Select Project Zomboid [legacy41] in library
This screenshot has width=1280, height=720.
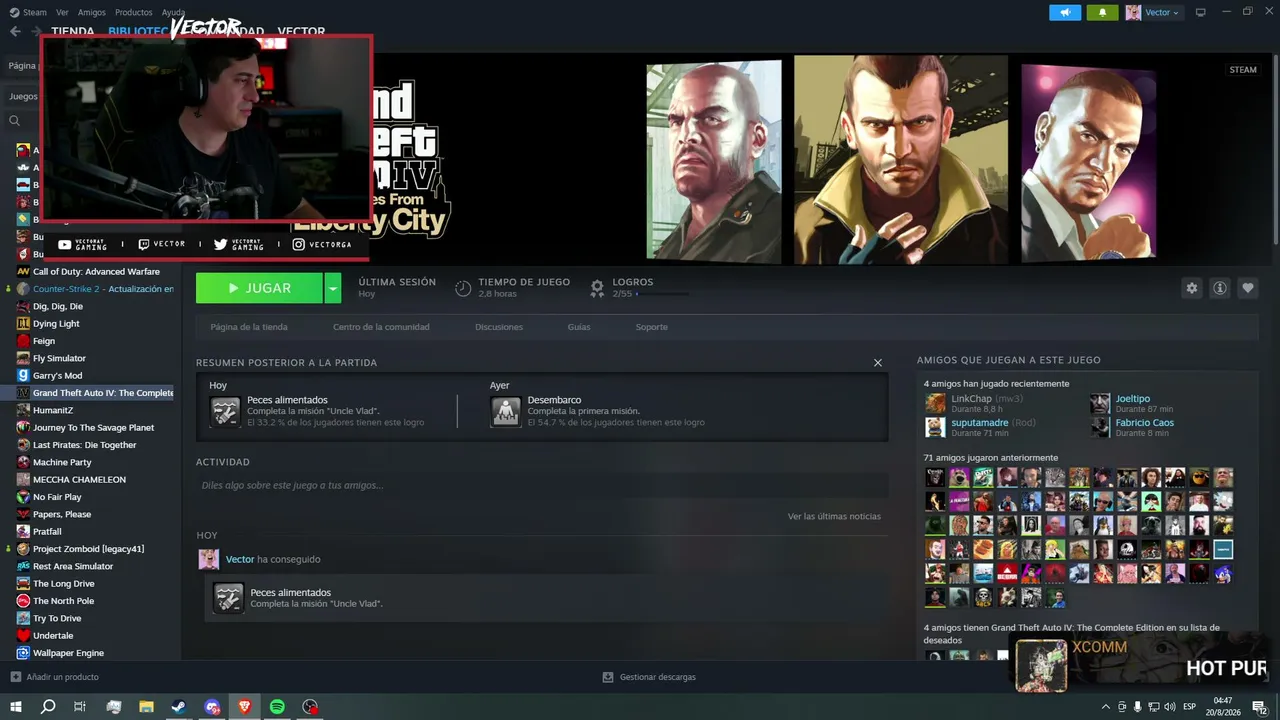pos(90,549)
